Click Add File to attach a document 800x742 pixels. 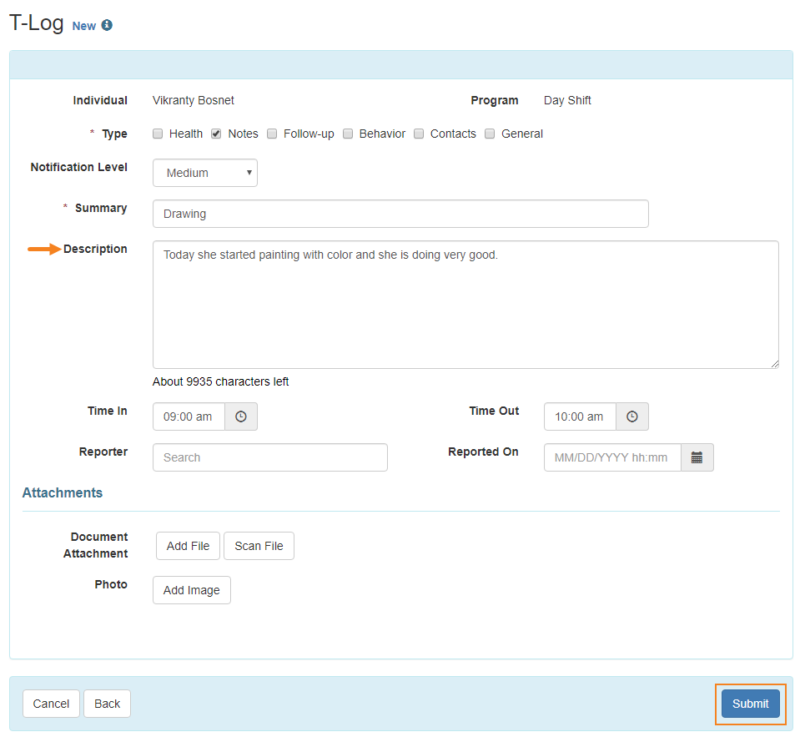(187, 545)
